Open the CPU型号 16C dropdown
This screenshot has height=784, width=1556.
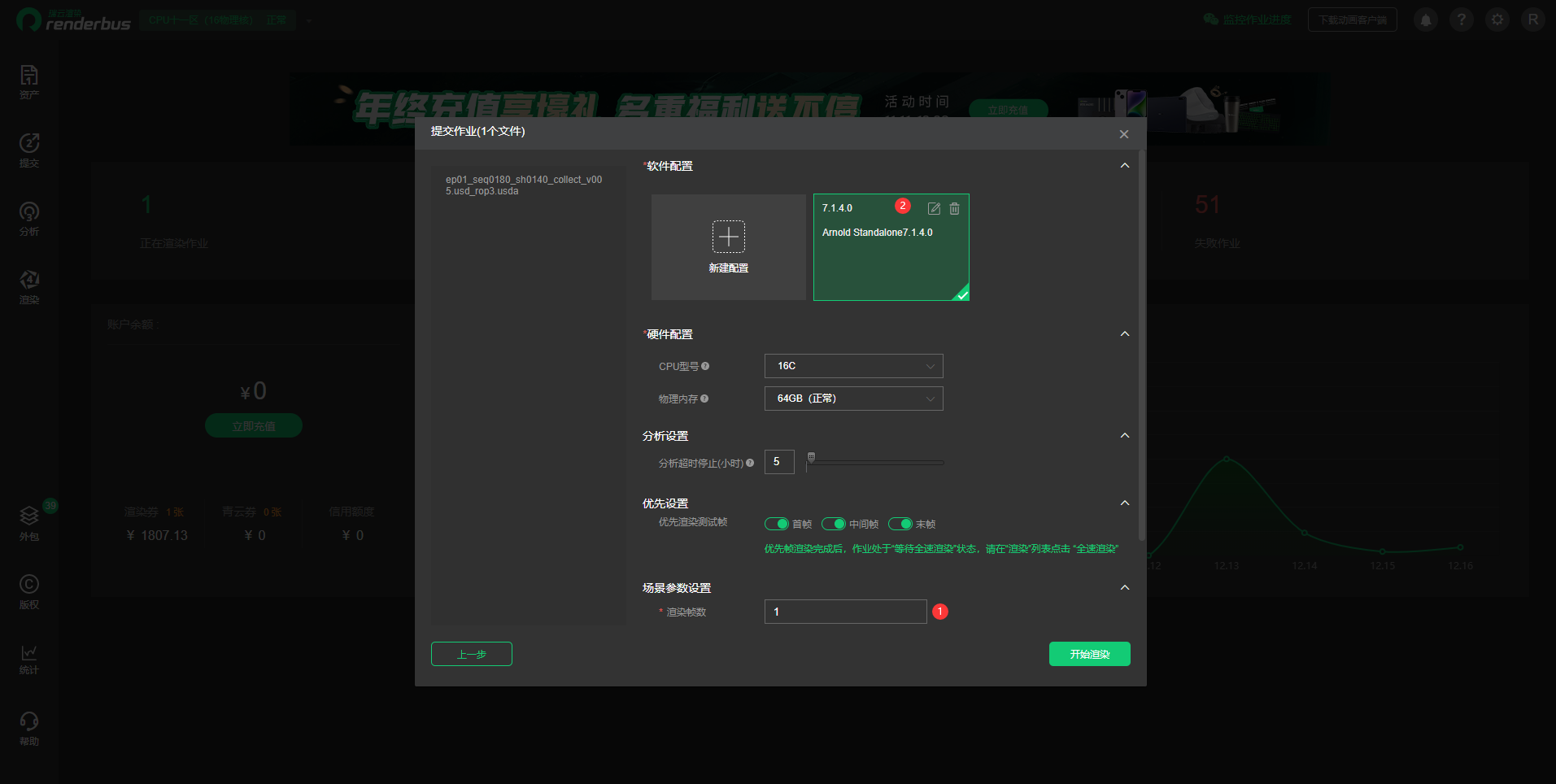coord(854,366)
